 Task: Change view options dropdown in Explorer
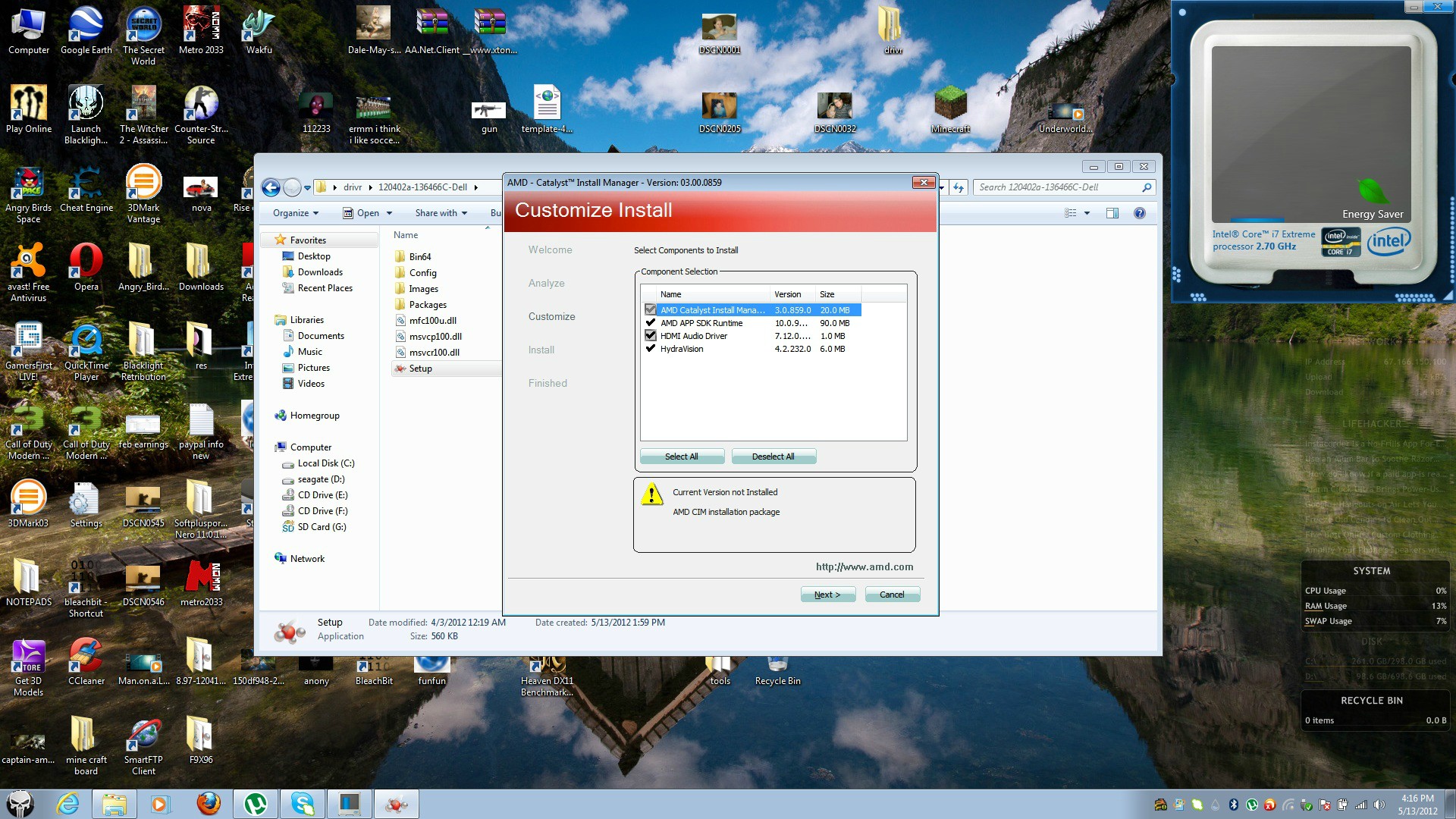pyautogui.click(x=1087, y=213)
